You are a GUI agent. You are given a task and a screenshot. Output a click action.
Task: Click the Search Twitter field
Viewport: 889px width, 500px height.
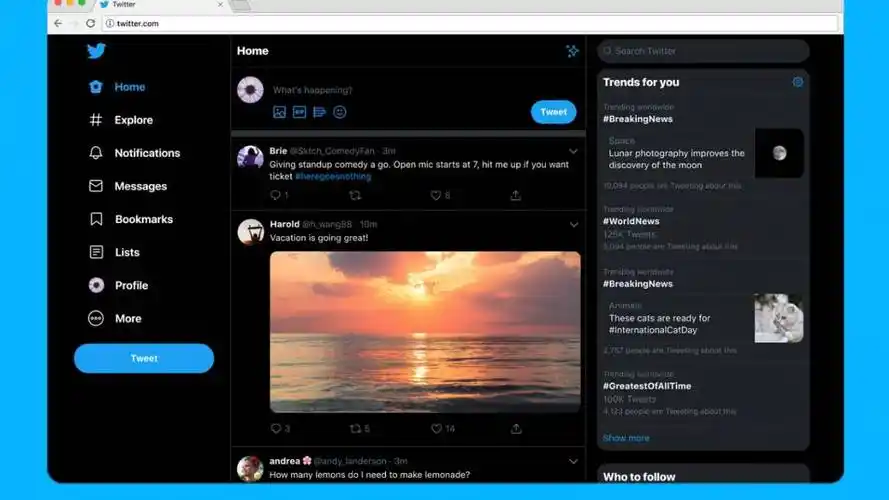705,51
